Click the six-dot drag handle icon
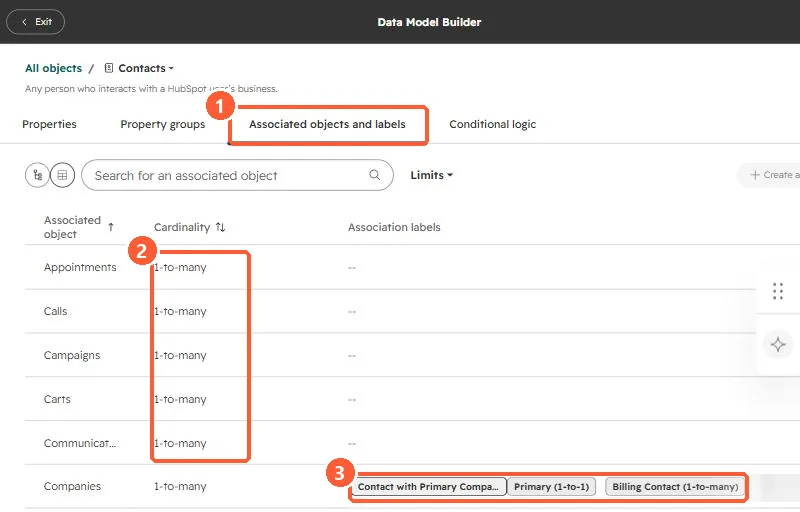 (778, 291)
